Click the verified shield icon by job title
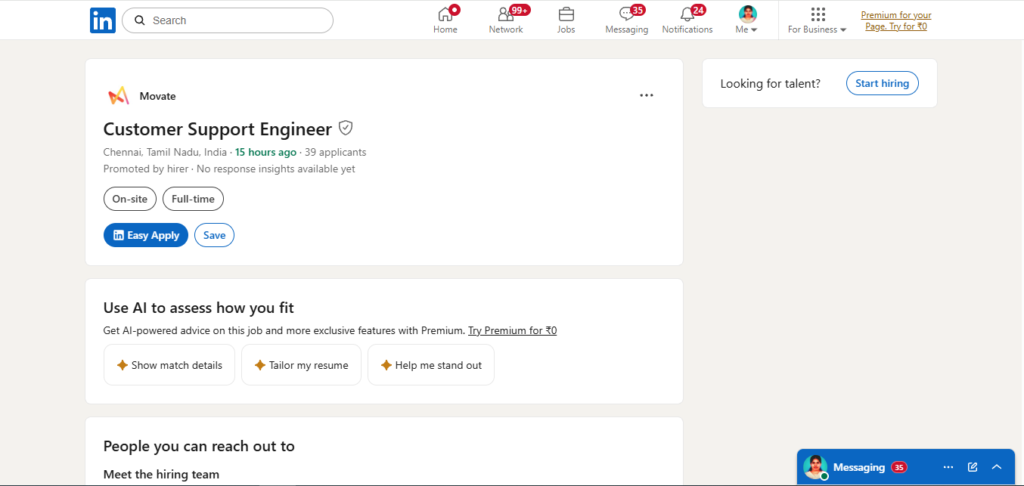Viewport: 1024px width, 486px height. click(x=345, y=127)
